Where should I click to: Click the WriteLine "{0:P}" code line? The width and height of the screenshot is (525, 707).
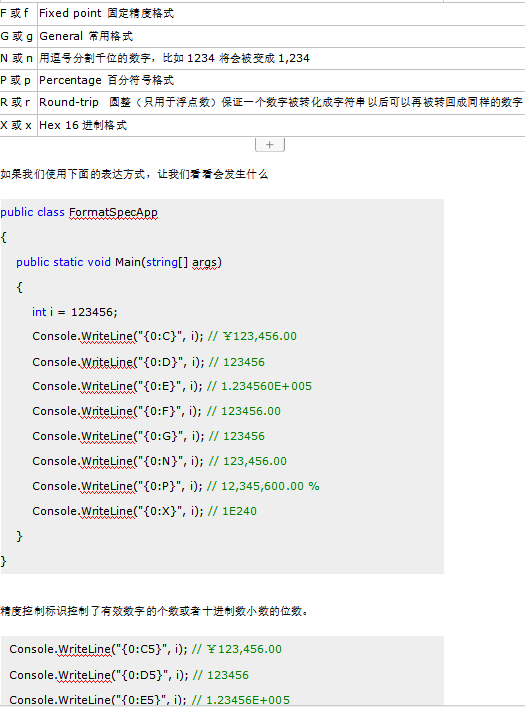[176, 487]
